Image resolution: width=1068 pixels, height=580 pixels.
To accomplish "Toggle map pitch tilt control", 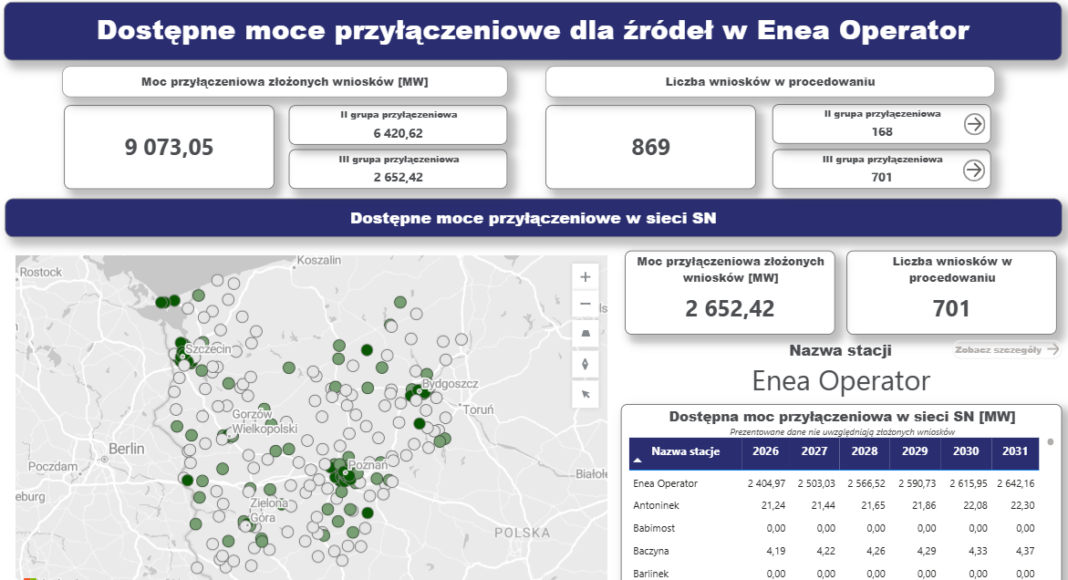I will click(585, 333).
